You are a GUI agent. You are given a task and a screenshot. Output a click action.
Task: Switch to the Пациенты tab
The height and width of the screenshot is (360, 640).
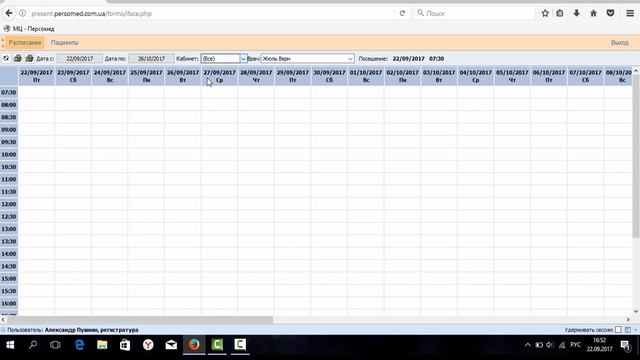click(64, 42)
